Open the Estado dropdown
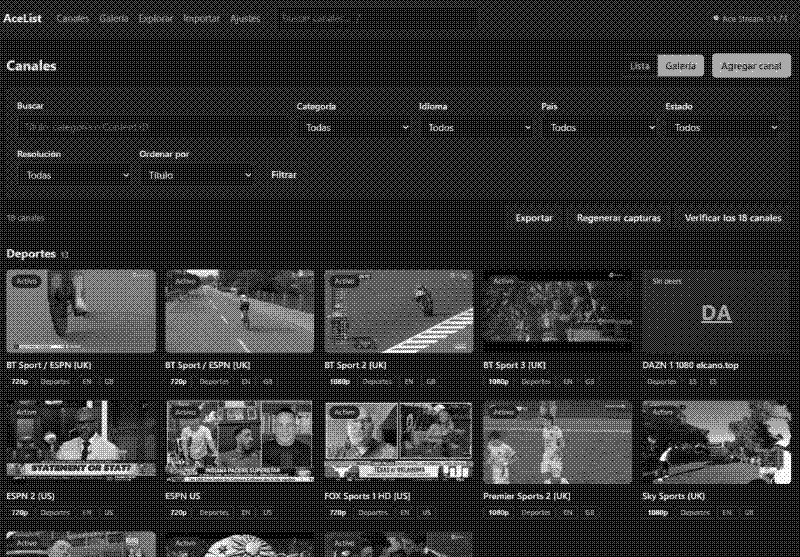 pyautogui.click(x=723, y=128)
